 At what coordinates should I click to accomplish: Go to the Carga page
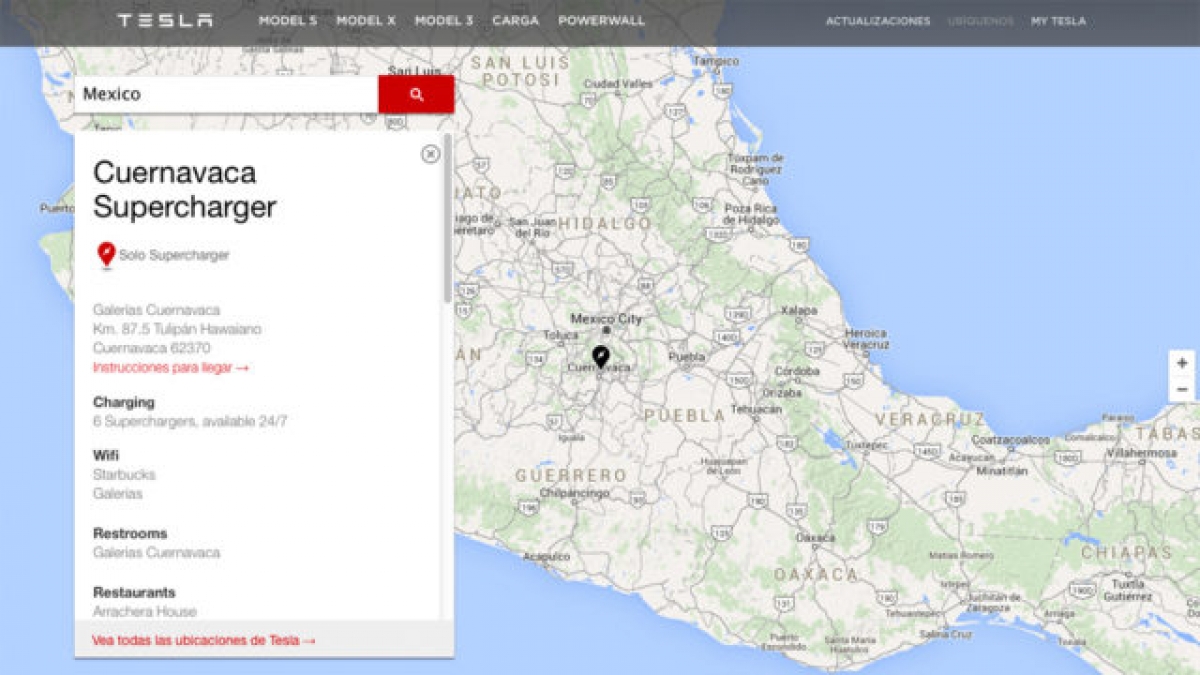515,20
